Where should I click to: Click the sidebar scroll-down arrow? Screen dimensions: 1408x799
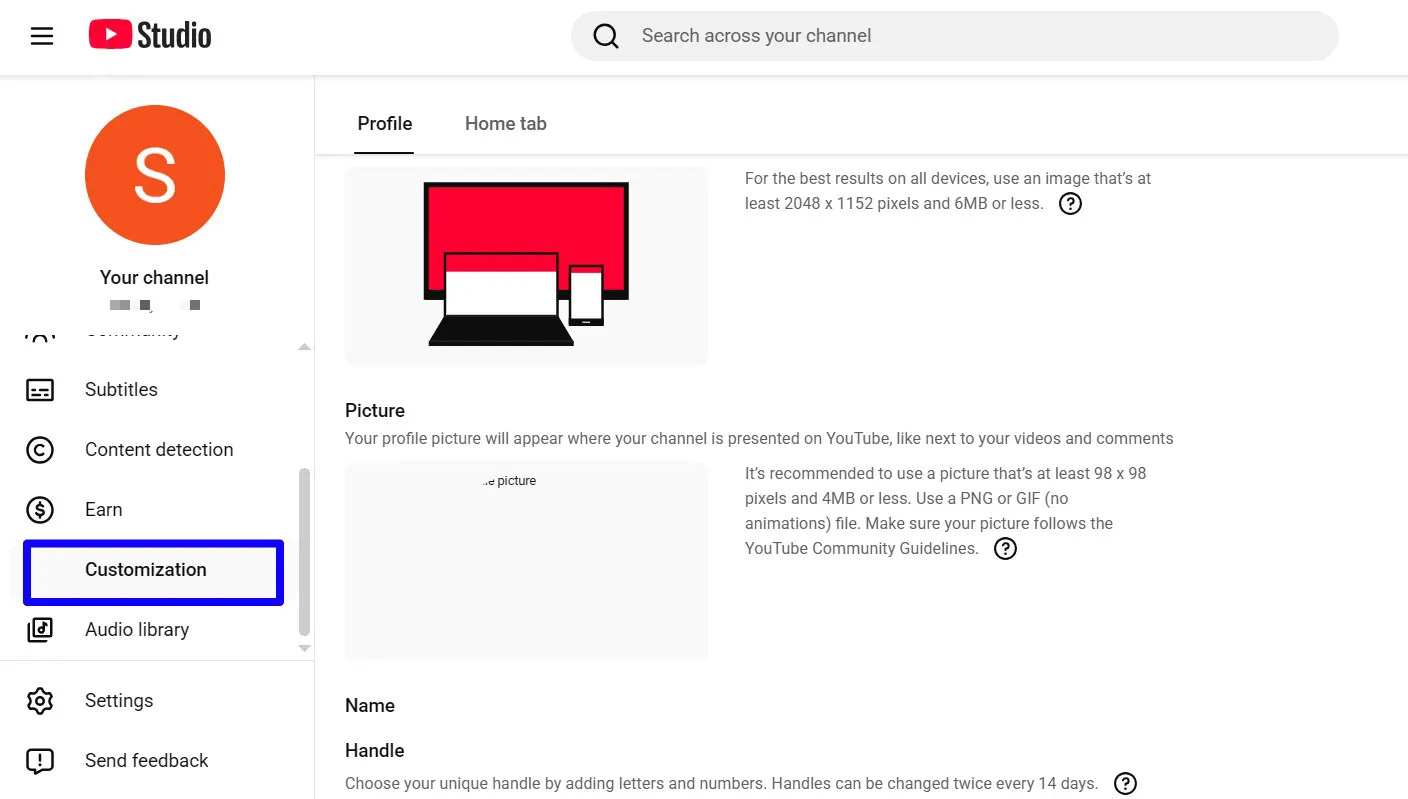(305, 649)
